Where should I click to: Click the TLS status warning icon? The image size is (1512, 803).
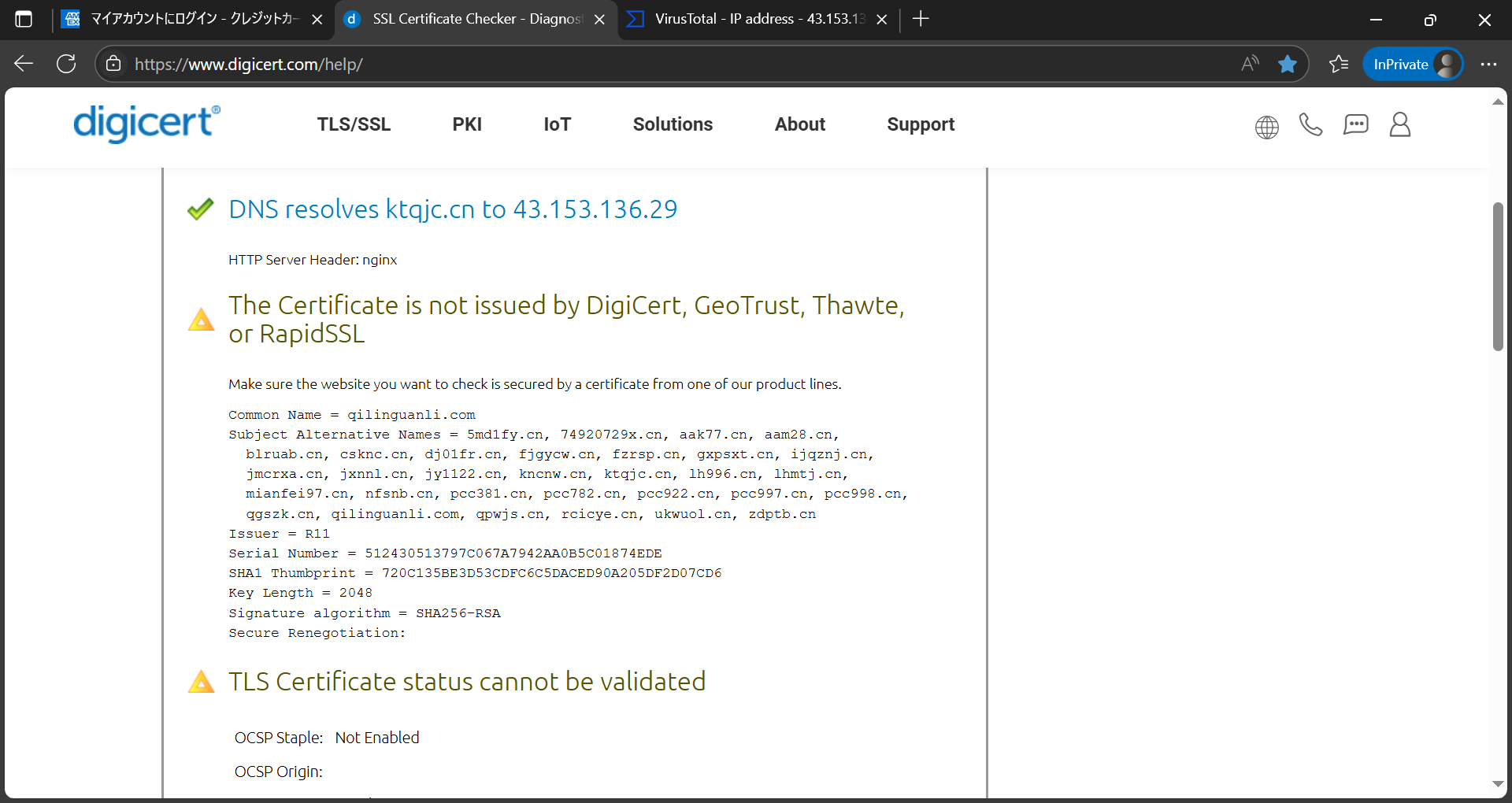201,682
